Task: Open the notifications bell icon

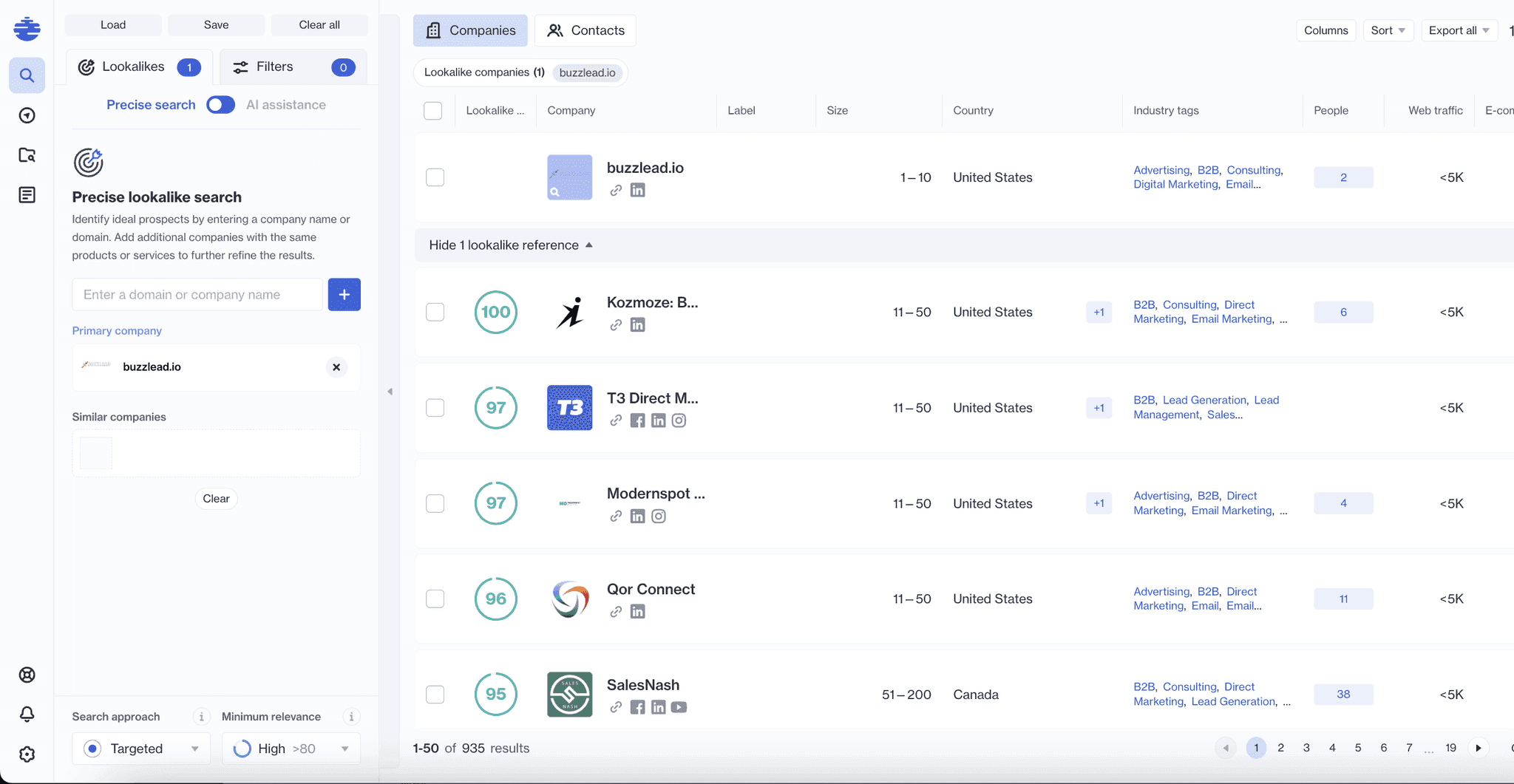Action: point(27,715)
